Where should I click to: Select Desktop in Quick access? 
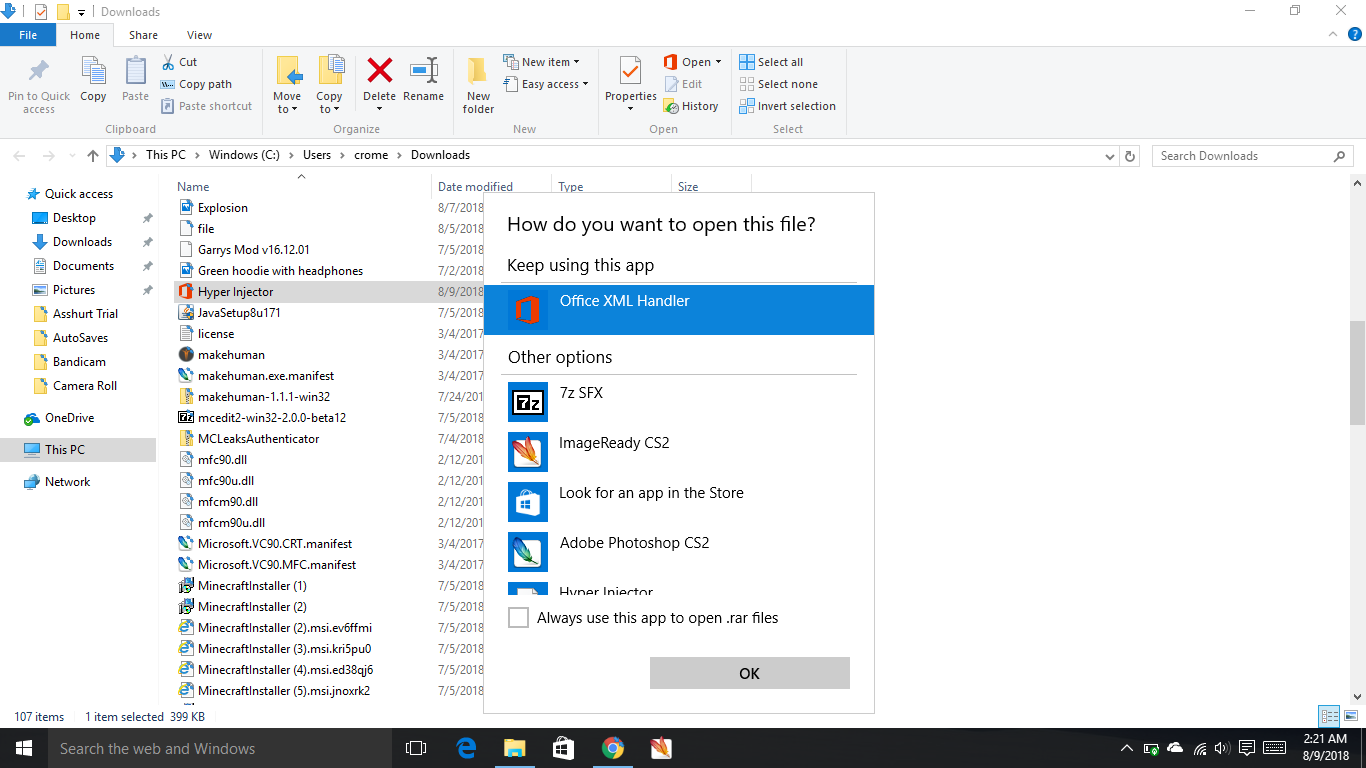pyautogui.click(x=74, y=218)
